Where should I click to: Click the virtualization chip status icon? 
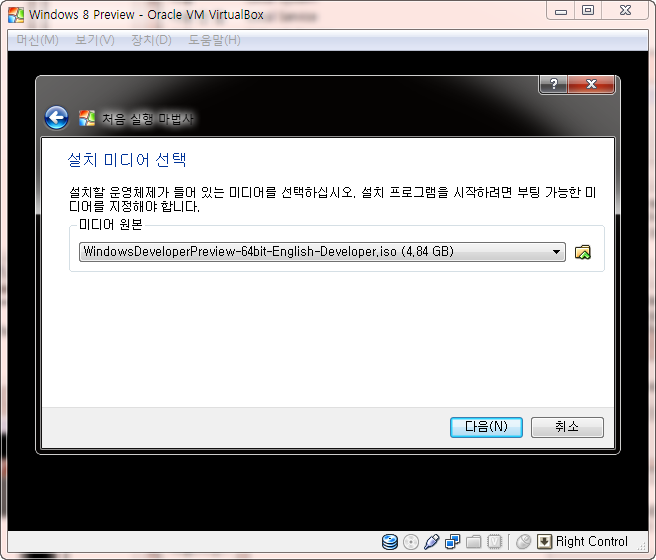495,542
